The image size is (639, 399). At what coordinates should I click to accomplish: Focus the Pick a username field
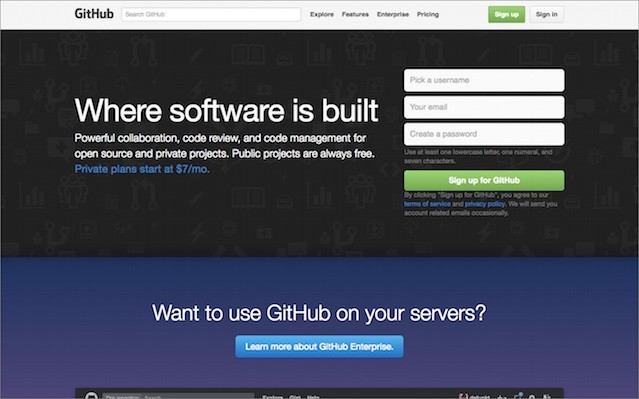pos(484,80)
